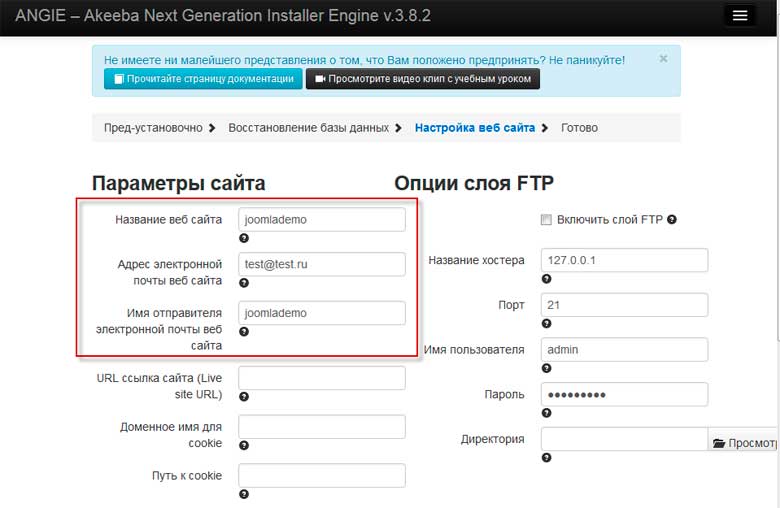The image size is (780, 508).
Task: Click the 'Директория' input field
Action: coord(624,439)
